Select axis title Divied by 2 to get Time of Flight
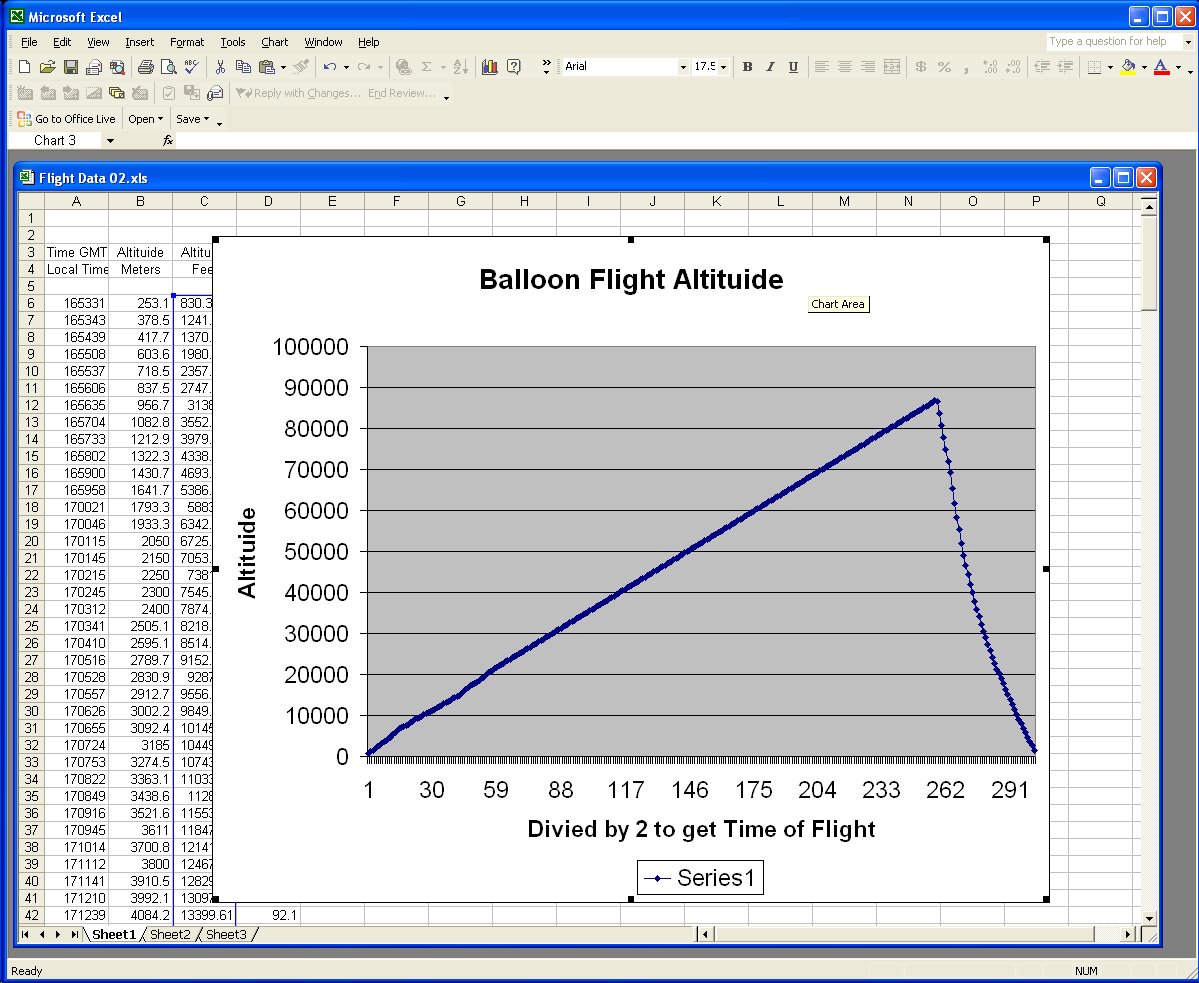 (x=701, y=829)
